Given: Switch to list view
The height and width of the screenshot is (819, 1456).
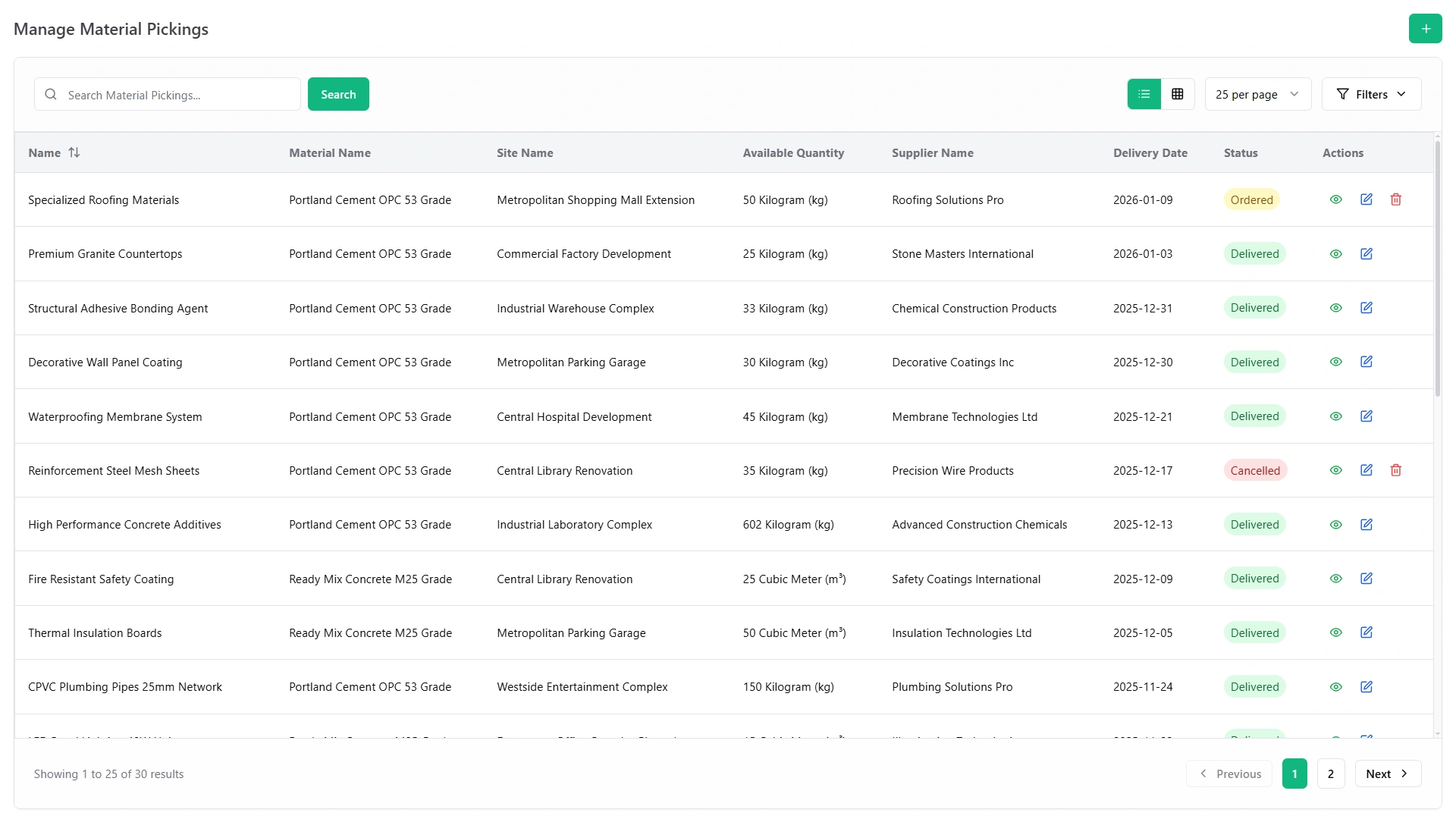Looking at the screenshot, I should pyautogui.click(x=1144, y=94).
